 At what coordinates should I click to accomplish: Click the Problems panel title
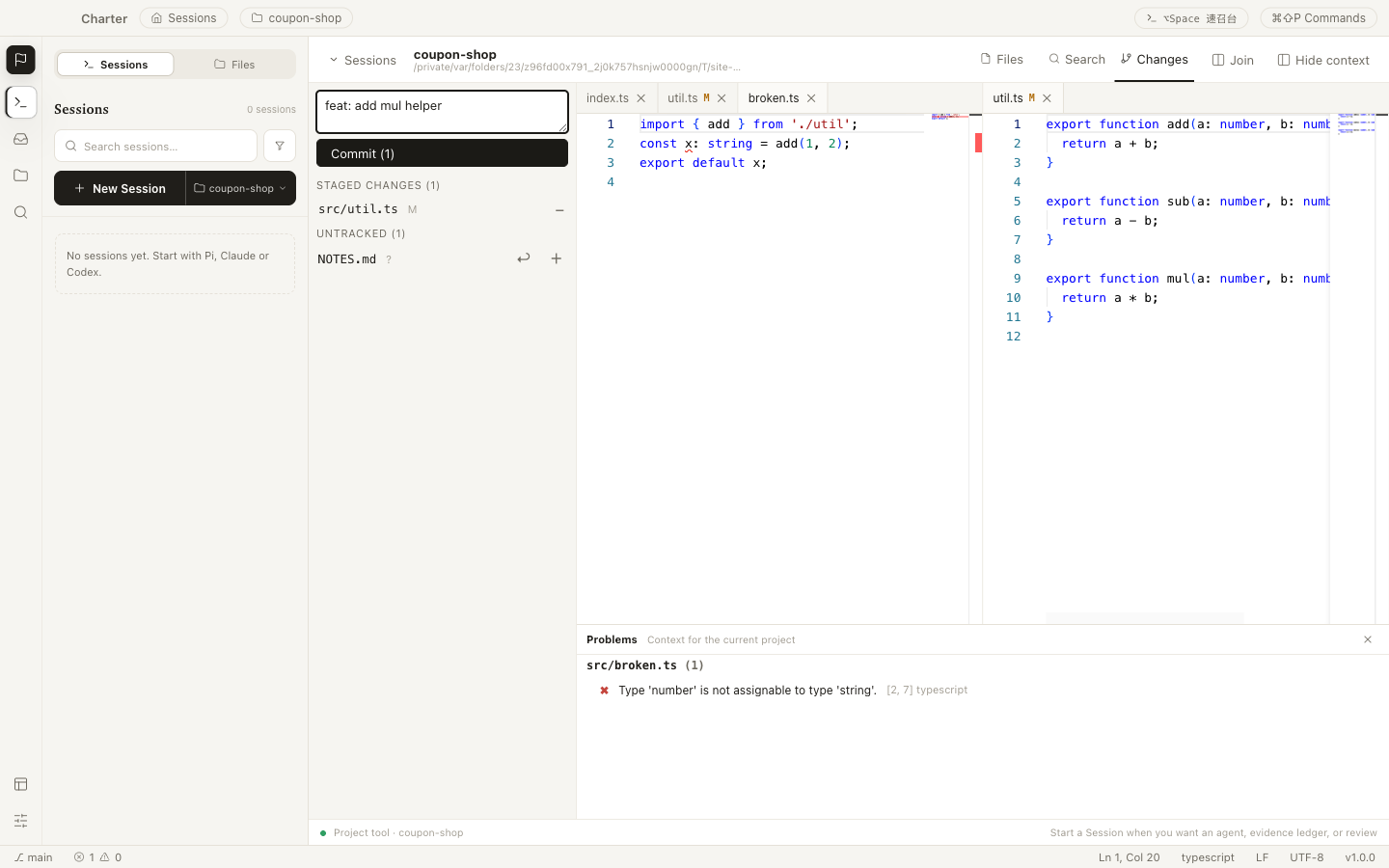(612, 639)
